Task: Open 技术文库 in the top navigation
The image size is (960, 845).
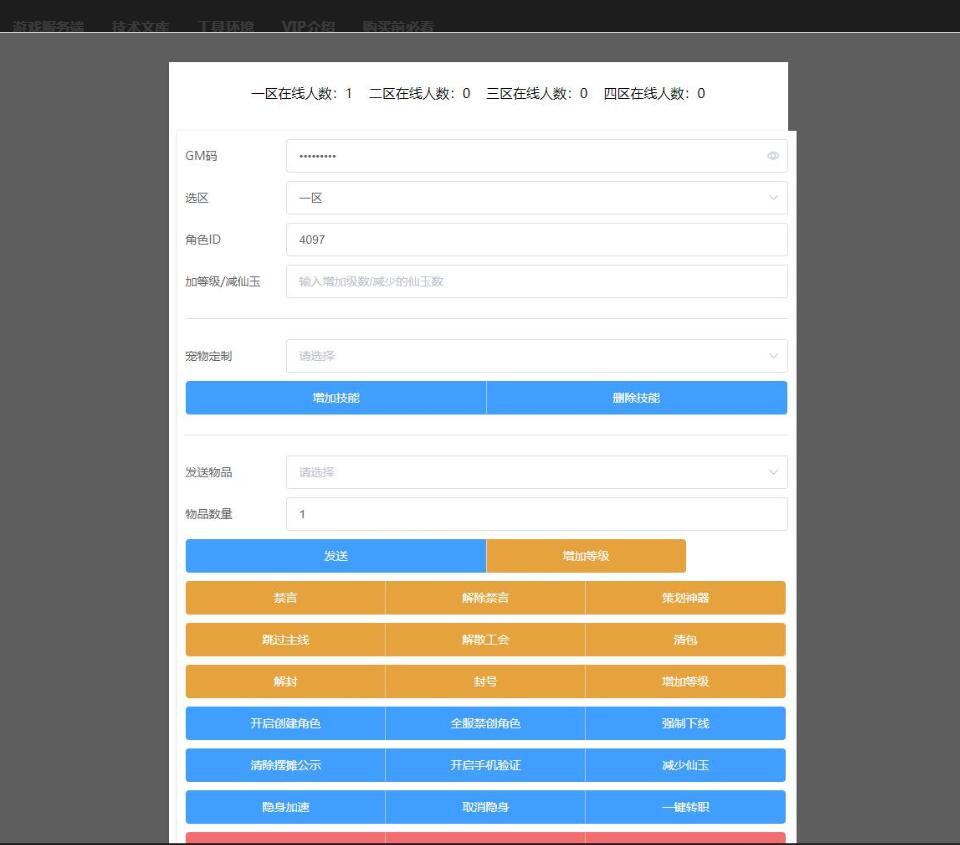Action: (141, 27)
